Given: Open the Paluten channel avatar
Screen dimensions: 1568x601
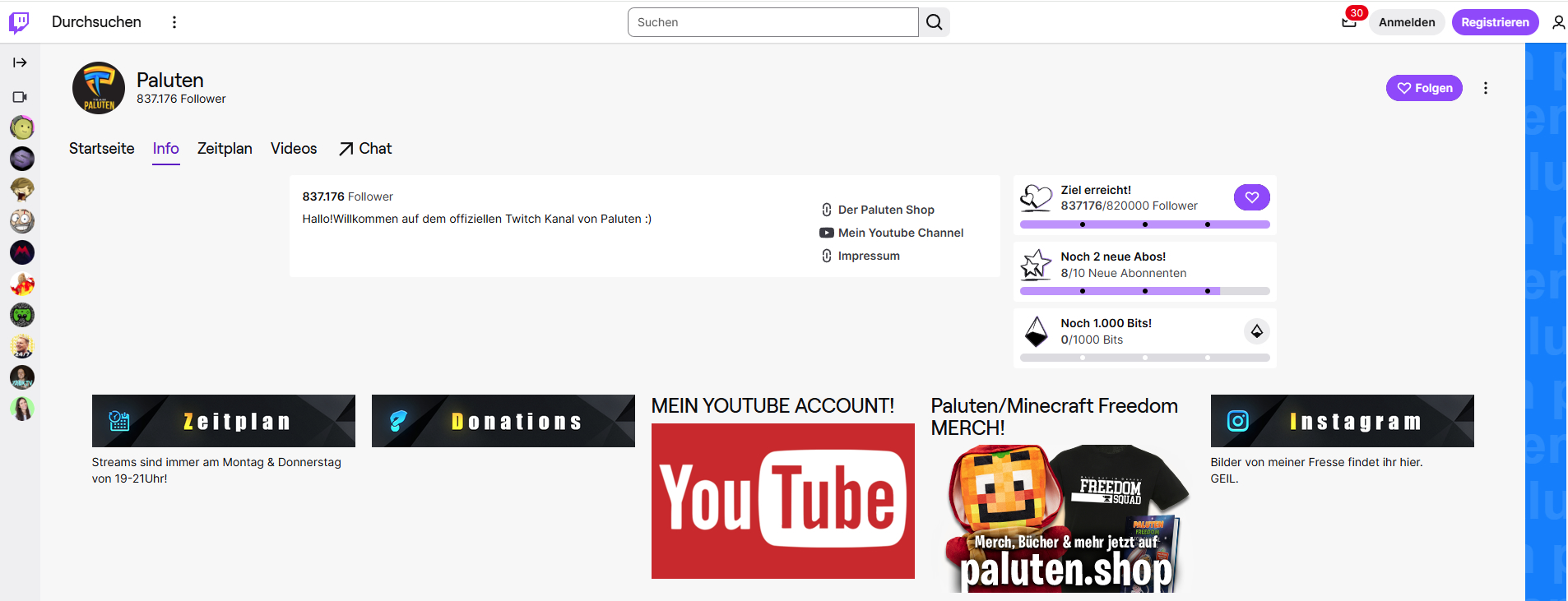Looking at the screenshot, I should click(x=99, y=88).
